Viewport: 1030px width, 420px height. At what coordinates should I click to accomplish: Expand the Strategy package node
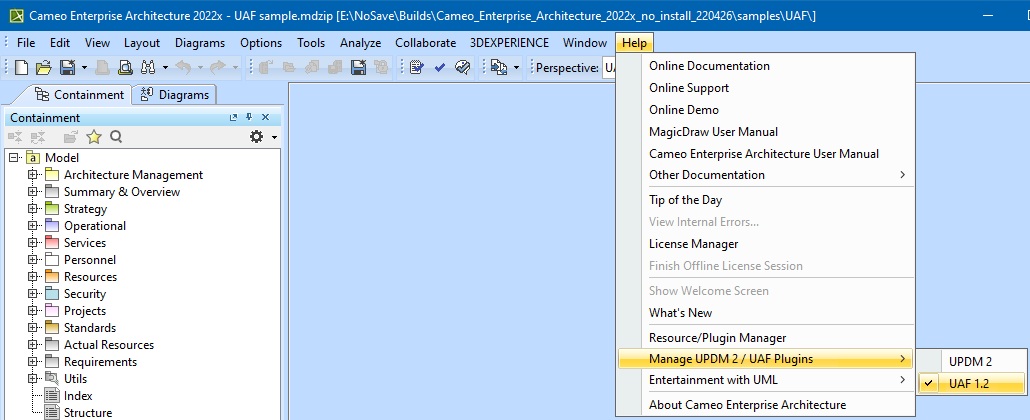pyautogui.click(x=32, y=209)
